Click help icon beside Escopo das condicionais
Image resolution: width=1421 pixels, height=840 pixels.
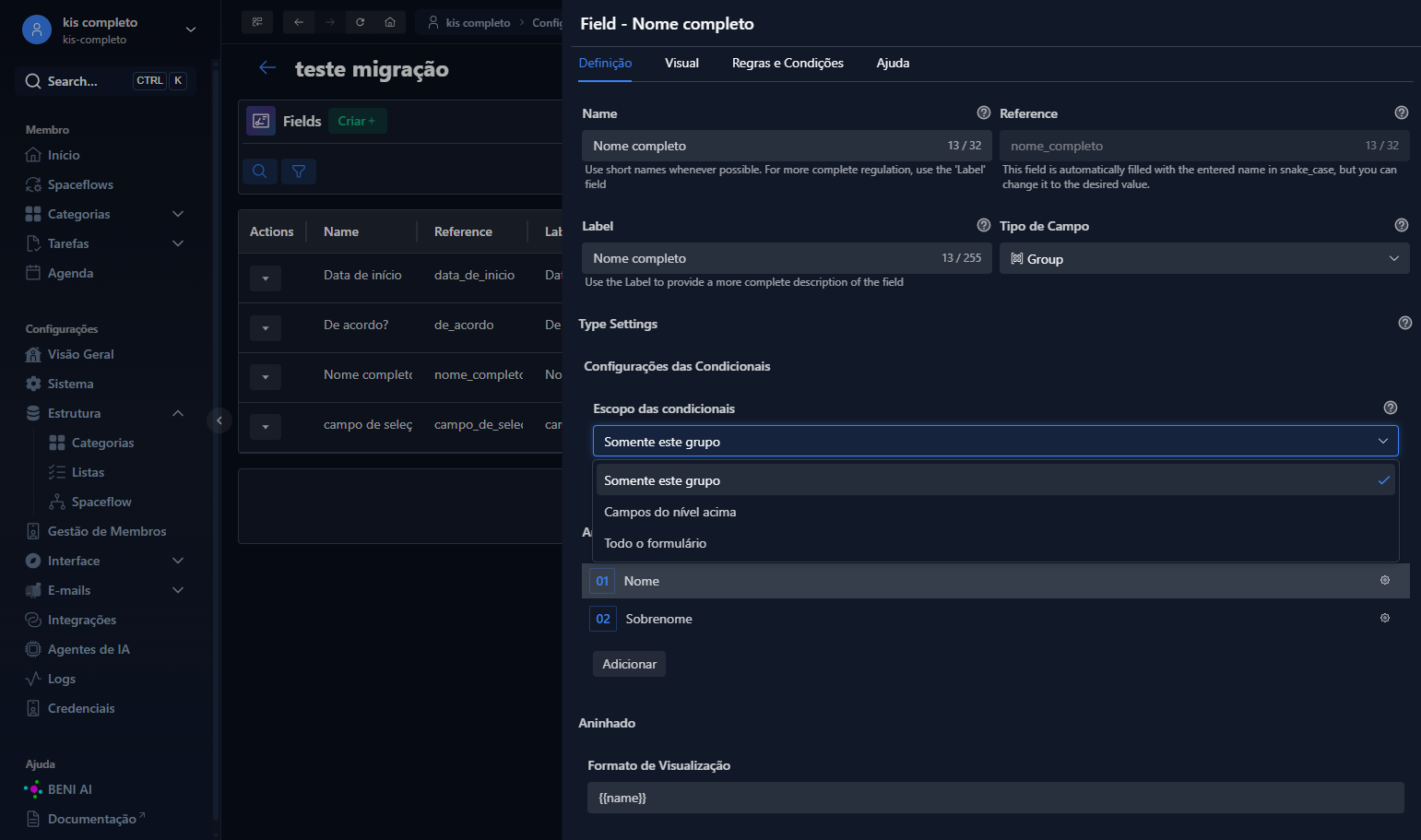1391,408
